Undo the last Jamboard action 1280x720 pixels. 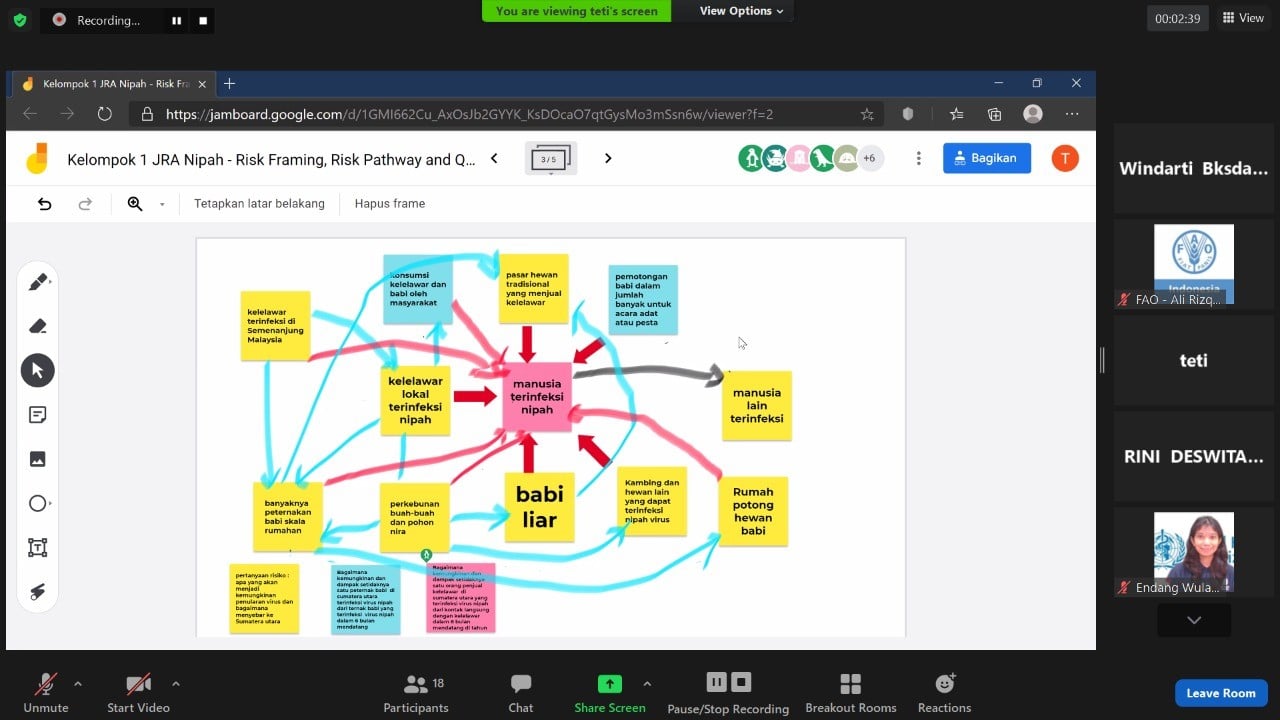[x=44, y=204]
